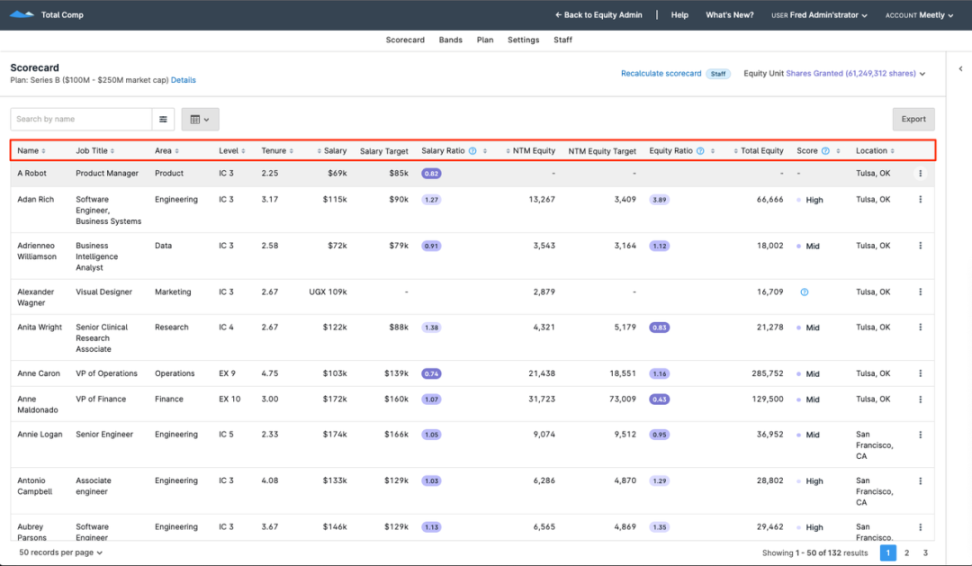
Task: Collapse the right side panel arrow
Action: tap(960, 69)
